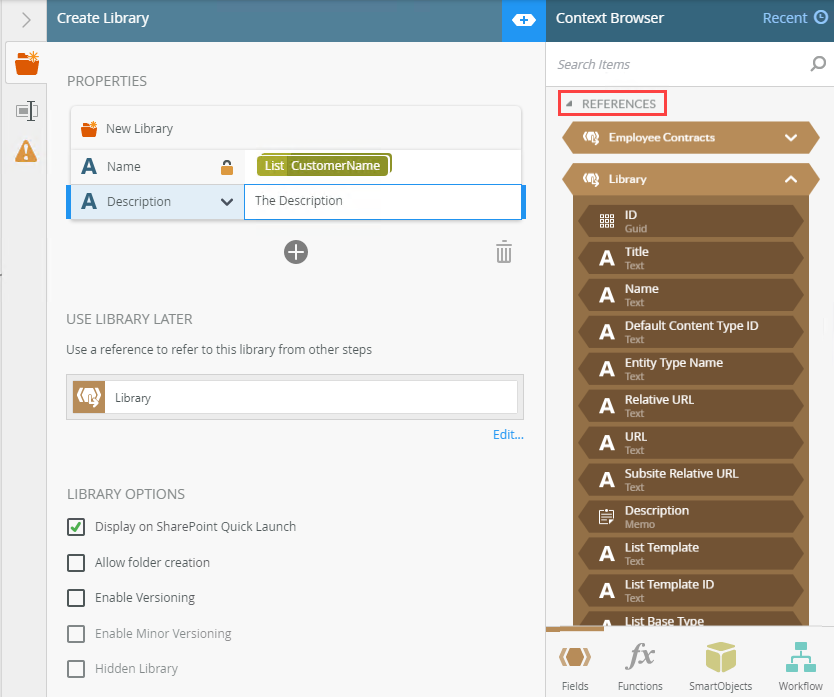Delete property using trash icon
This screenshot has width=834, height=697.
click(504, 252)
